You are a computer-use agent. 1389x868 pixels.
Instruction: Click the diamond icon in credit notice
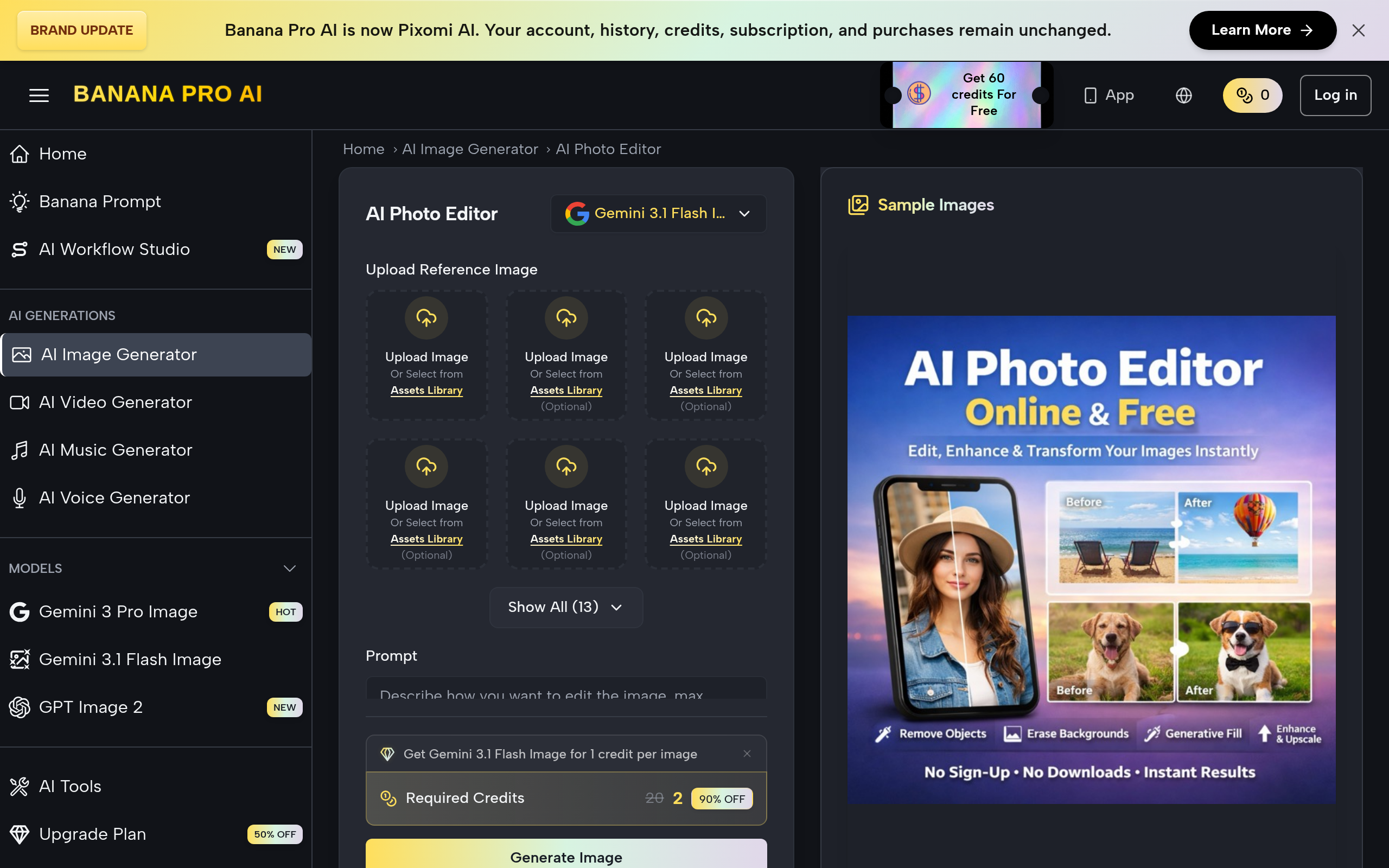387,754
